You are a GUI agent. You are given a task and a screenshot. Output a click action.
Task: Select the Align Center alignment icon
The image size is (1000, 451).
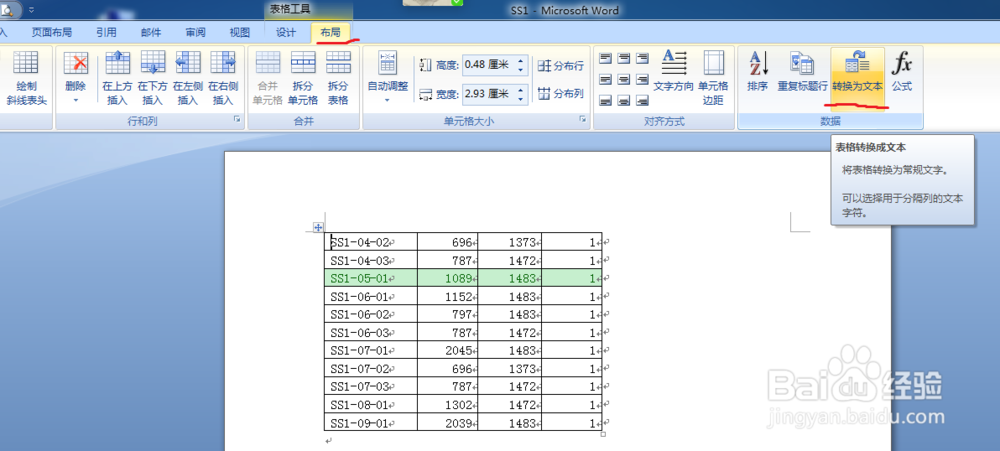pyautogui.click(x=624, y=80)
